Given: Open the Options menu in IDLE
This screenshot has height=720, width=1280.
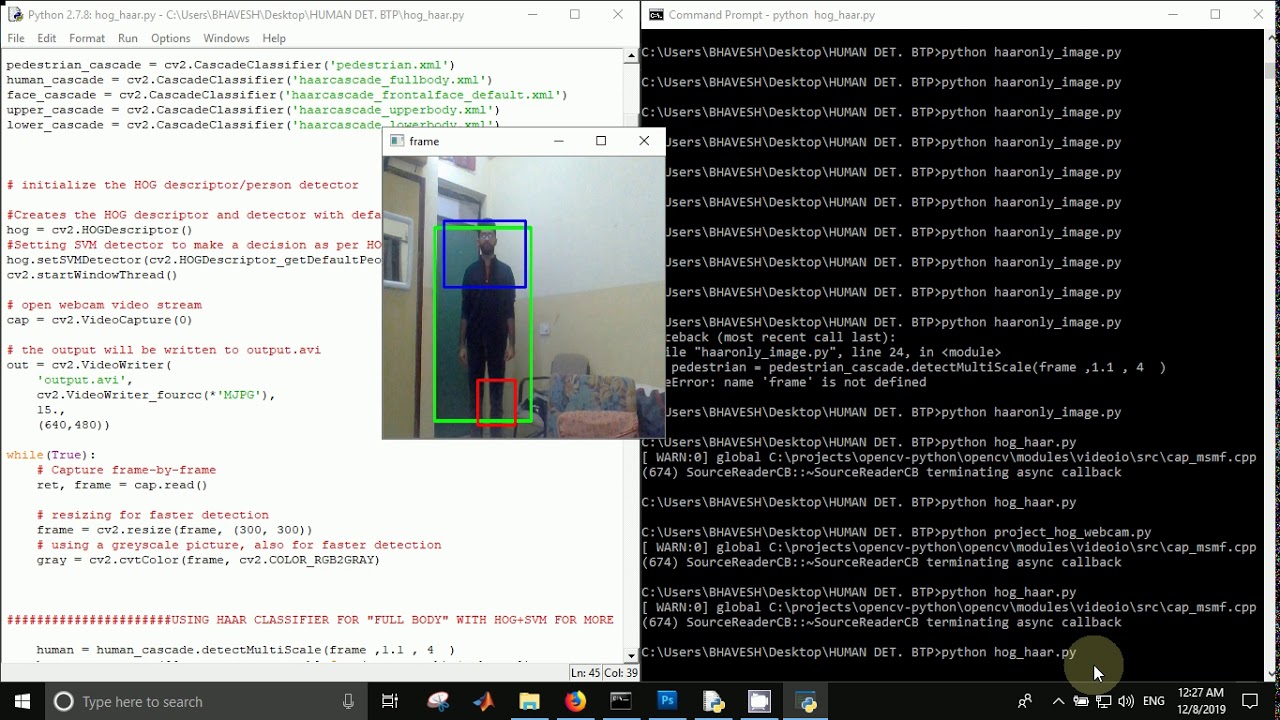Looking at the screenshot, I should pyautogui.click(x=171, y=38).
